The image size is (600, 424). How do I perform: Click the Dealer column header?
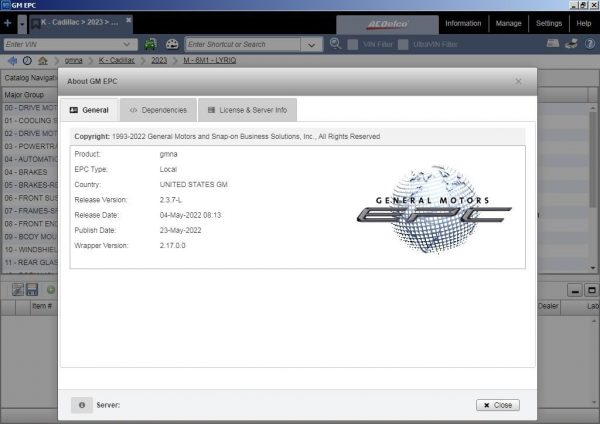[x=548, y=306]
